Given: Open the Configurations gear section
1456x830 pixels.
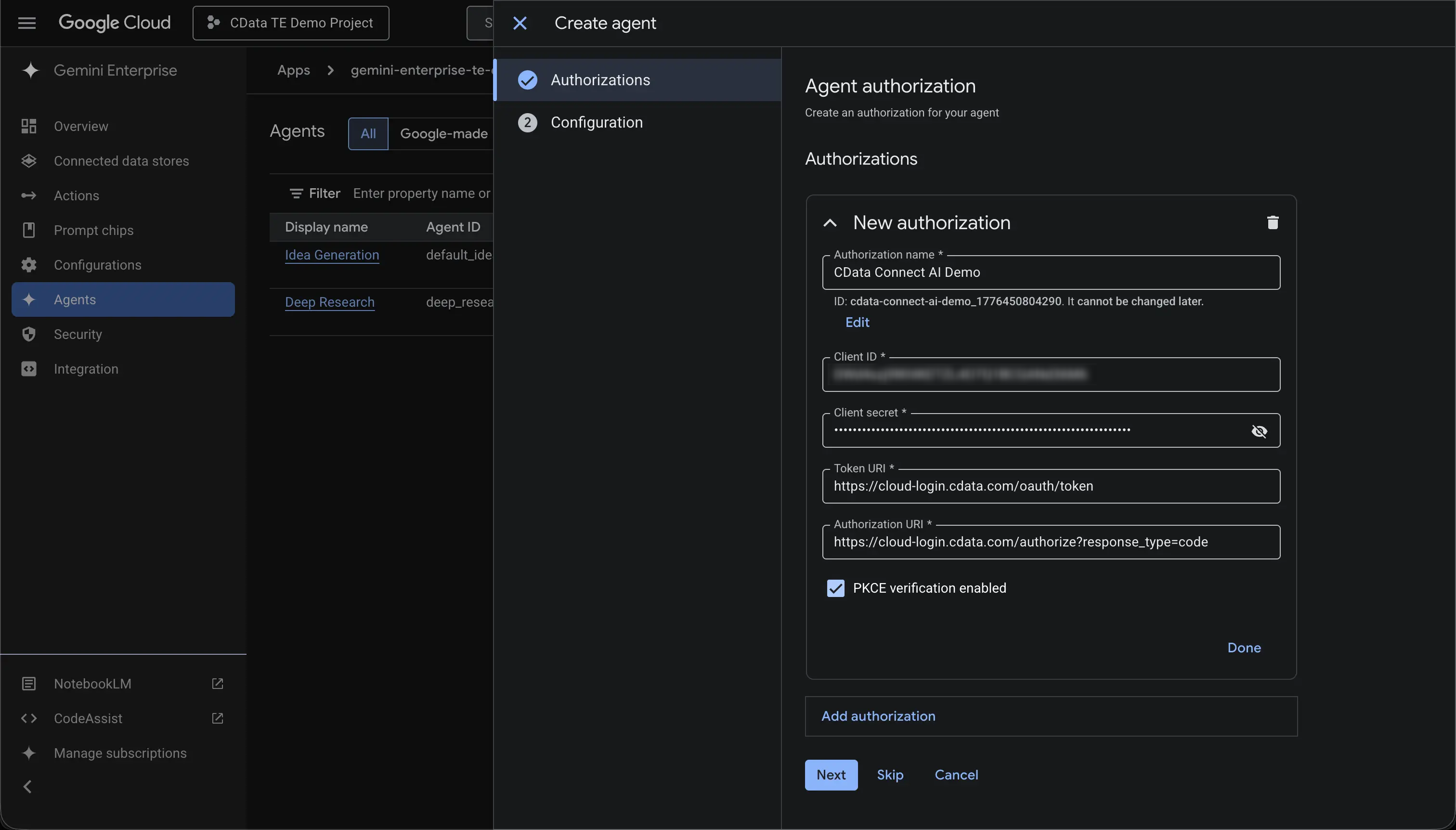Looking at the screenshot, I should click(97, 264).
